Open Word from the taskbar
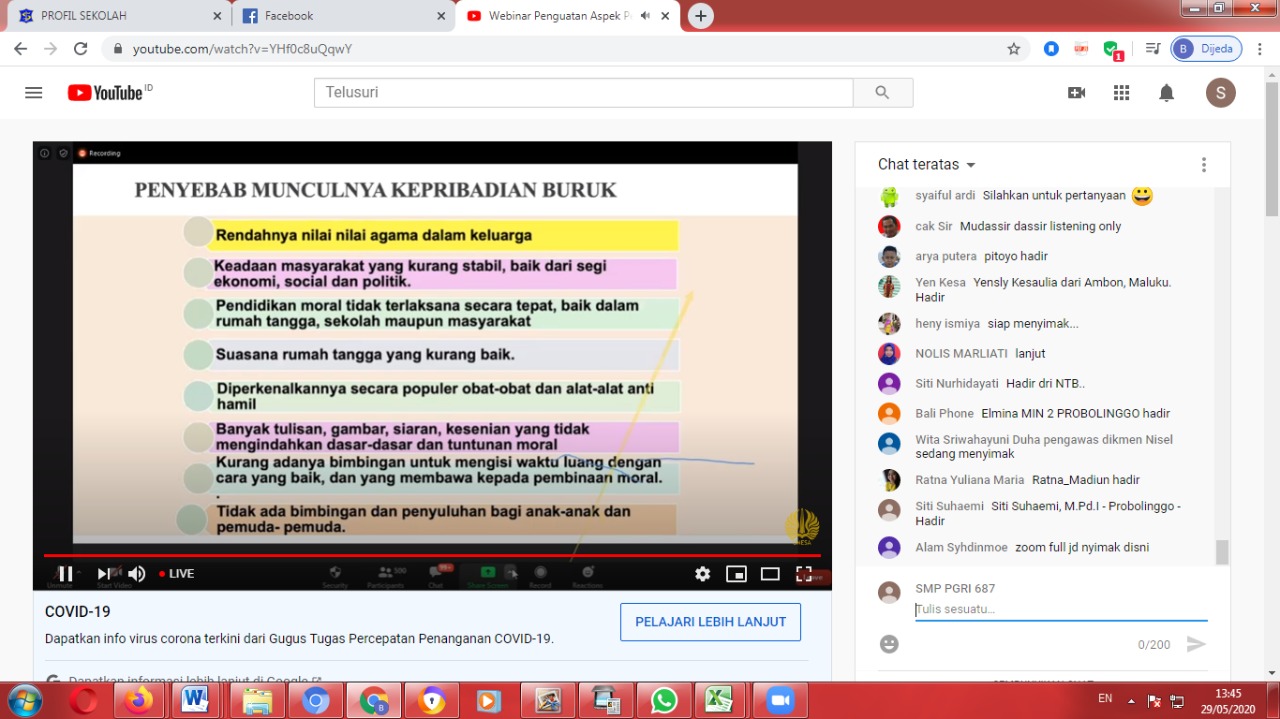This screenshot has height=719, width=1280. (x=196, y=700)
